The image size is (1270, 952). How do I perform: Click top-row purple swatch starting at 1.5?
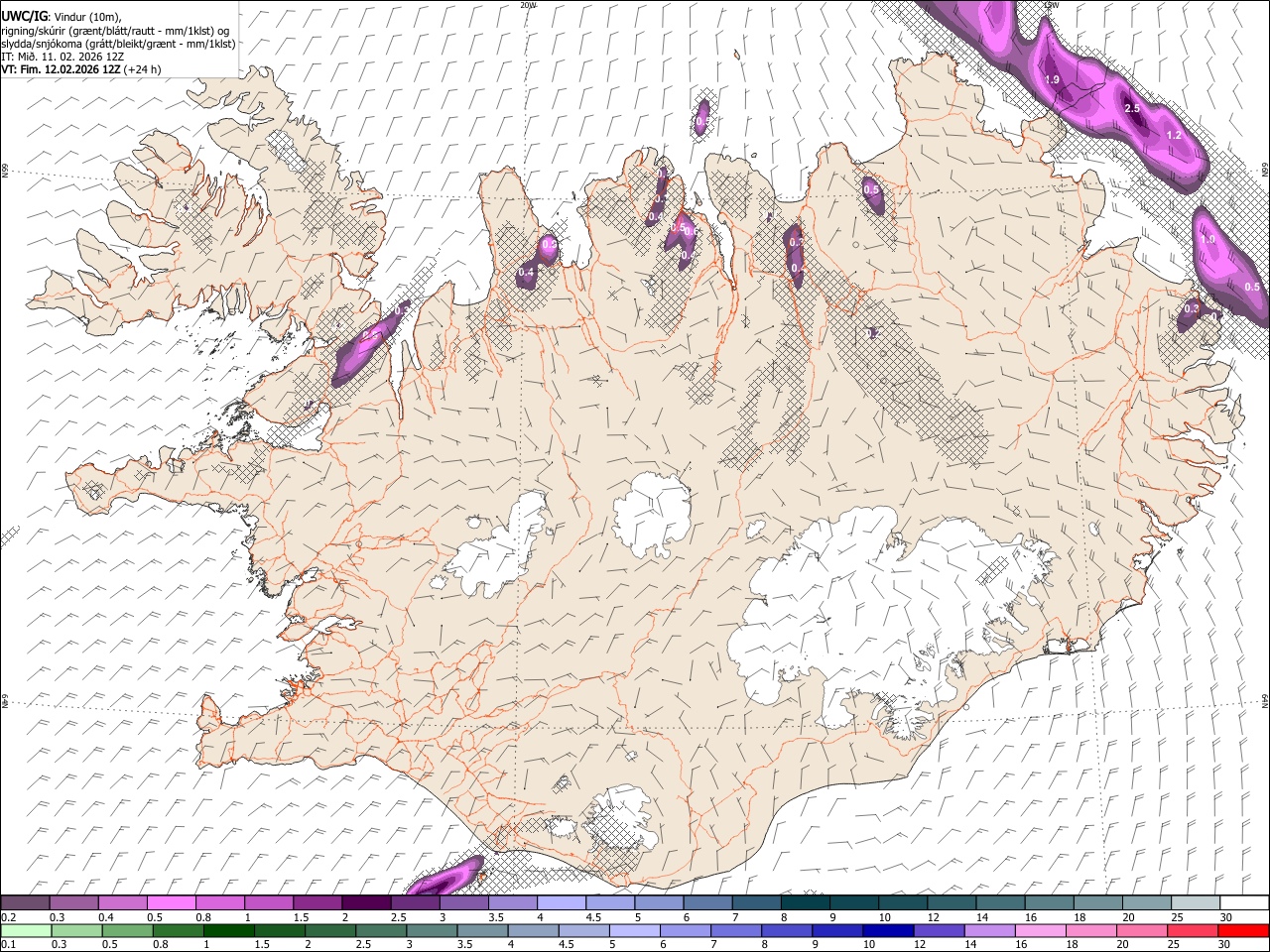[317, 902]
